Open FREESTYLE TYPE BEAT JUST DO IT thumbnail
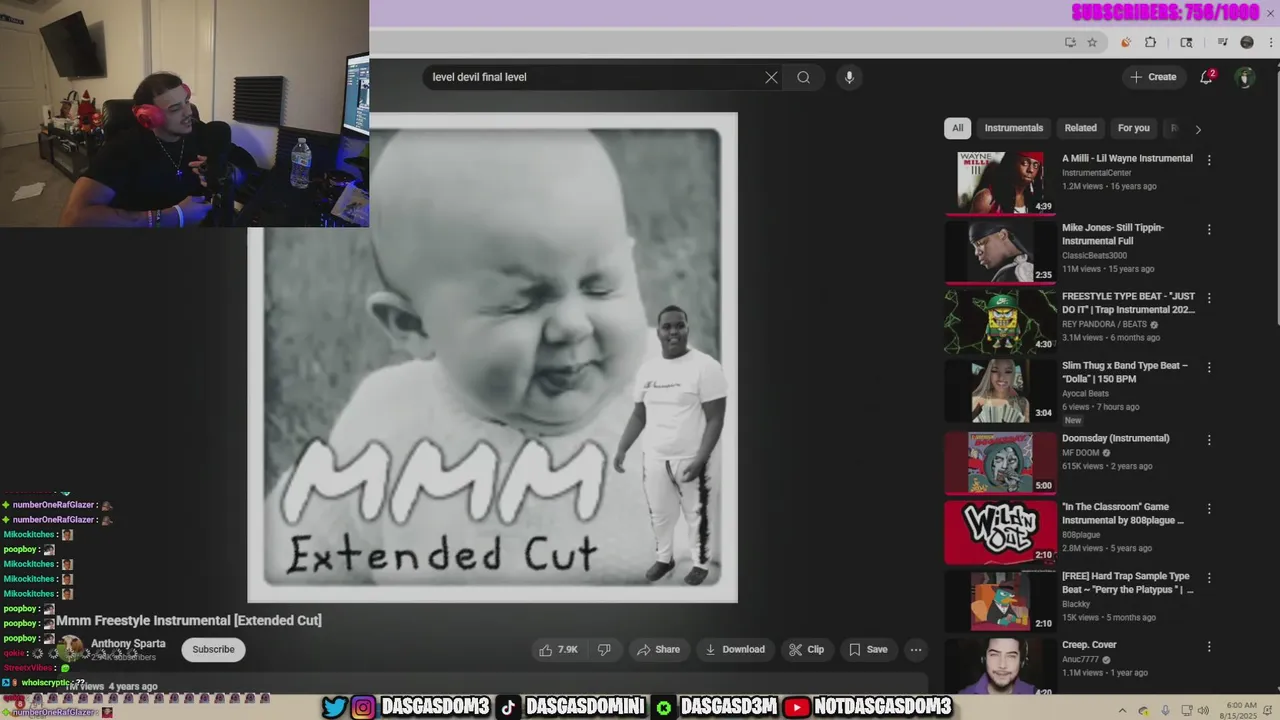The image size is (1280, 720). (x=1000, y=321)
